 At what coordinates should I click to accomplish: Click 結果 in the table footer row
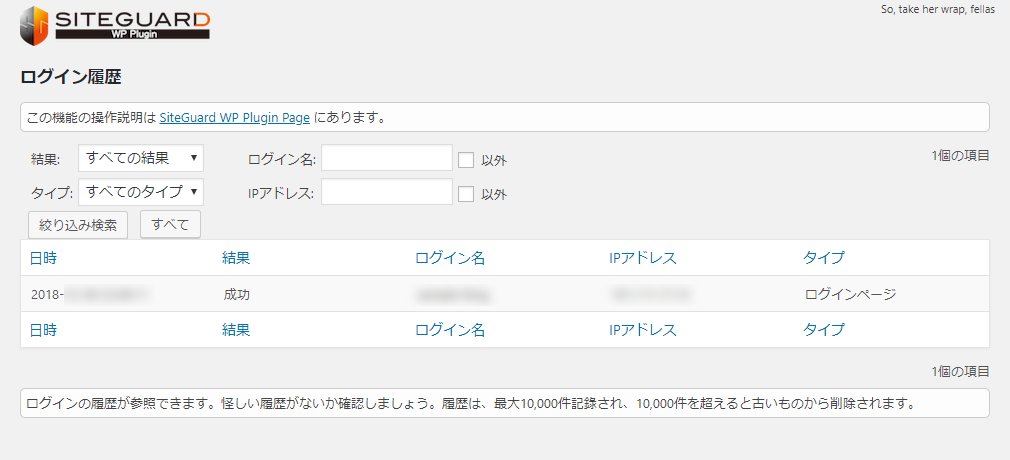235,330
